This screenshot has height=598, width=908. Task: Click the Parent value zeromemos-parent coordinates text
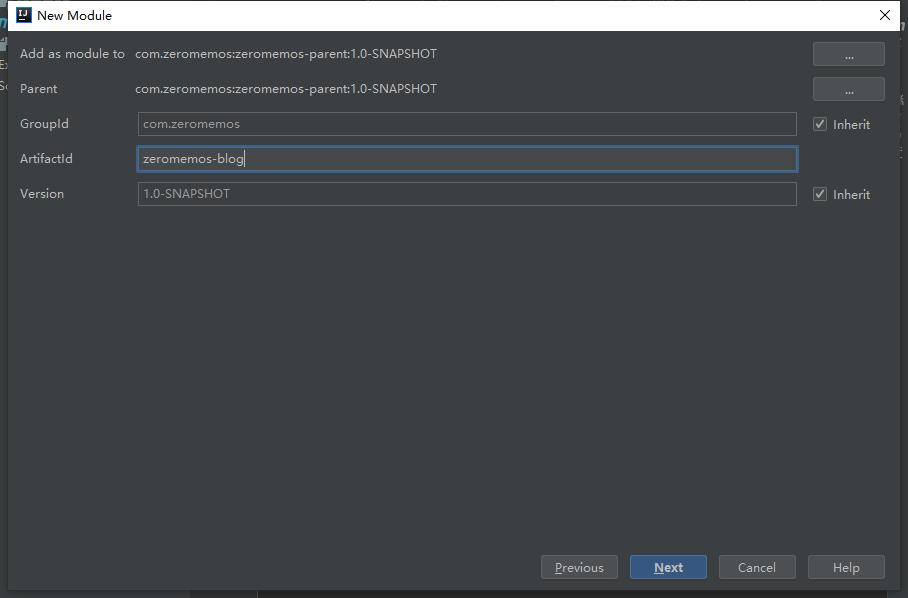(x=286, y=89)
